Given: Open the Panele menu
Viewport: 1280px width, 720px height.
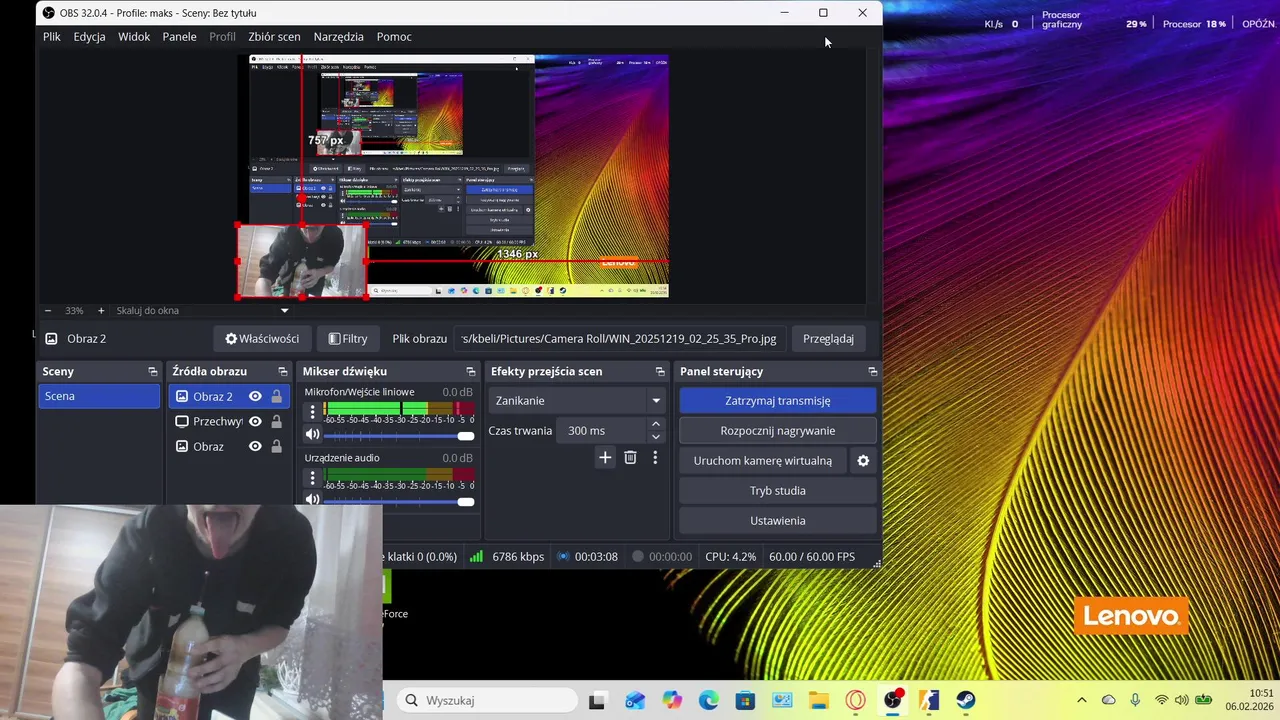Looking at the screenshot, I should (x=179, y=36).
